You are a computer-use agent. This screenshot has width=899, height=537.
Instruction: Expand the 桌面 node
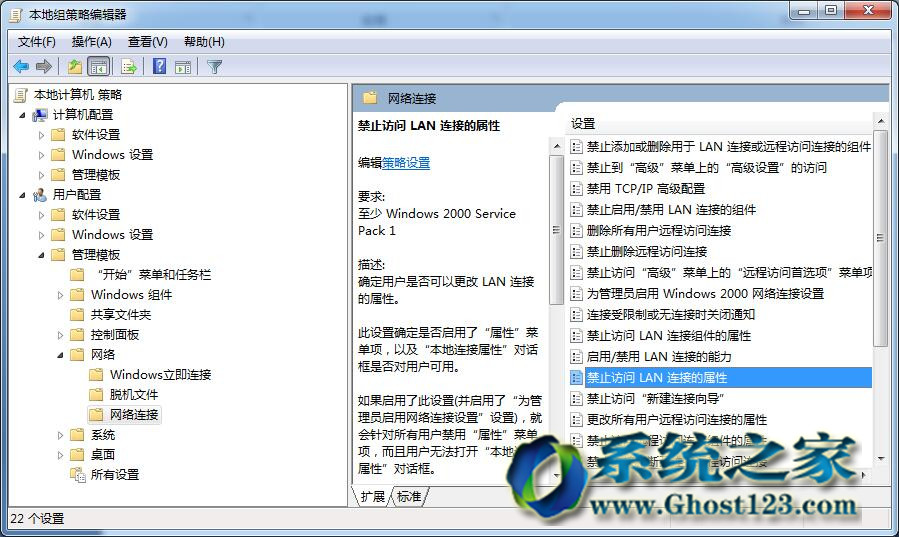pyautogui.click(x=60, y=456)
